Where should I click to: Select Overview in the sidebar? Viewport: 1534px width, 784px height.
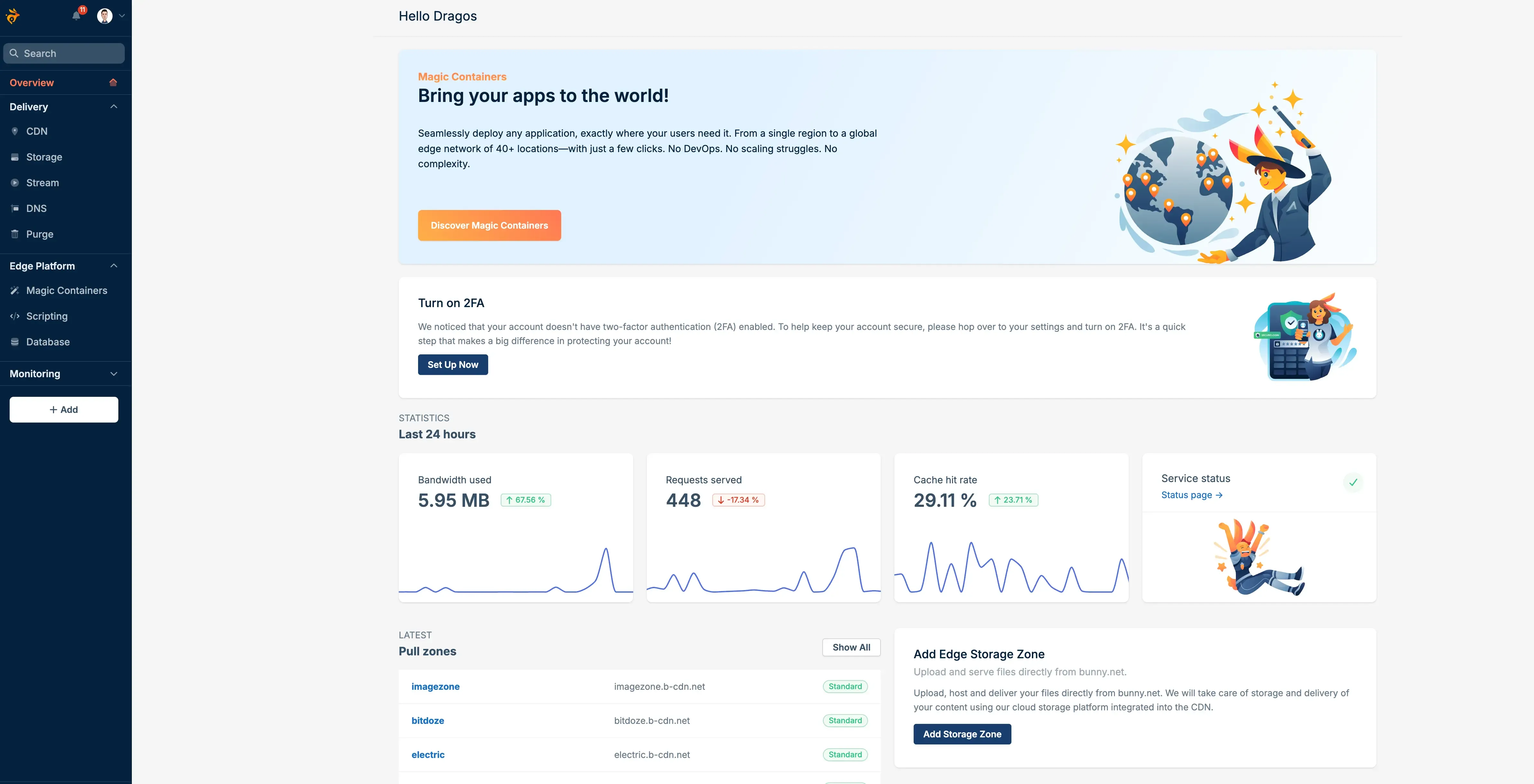31,82
